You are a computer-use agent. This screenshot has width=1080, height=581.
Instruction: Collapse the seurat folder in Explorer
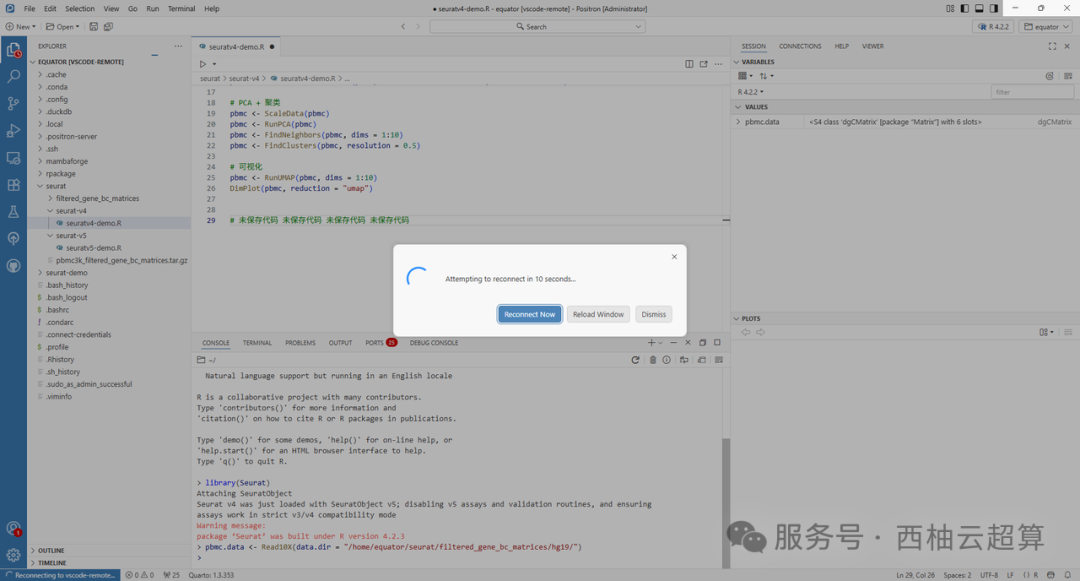(x=54, y=185)
